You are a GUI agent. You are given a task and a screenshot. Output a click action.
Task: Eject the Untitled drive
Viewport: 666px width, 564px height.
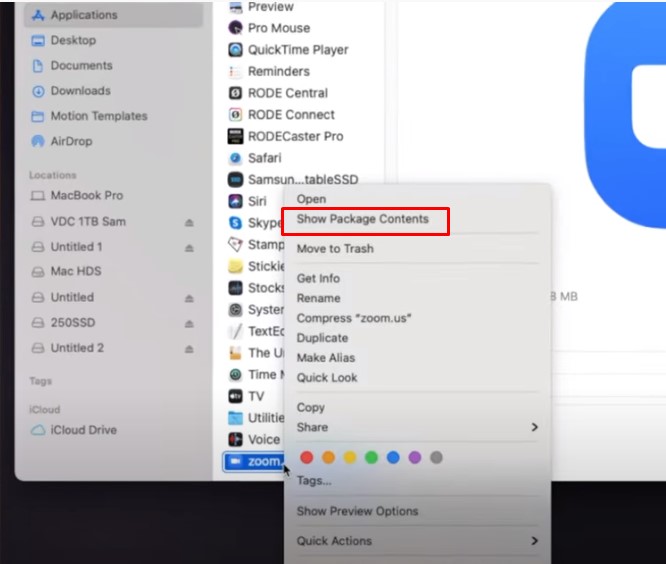[x=189, y=299]
